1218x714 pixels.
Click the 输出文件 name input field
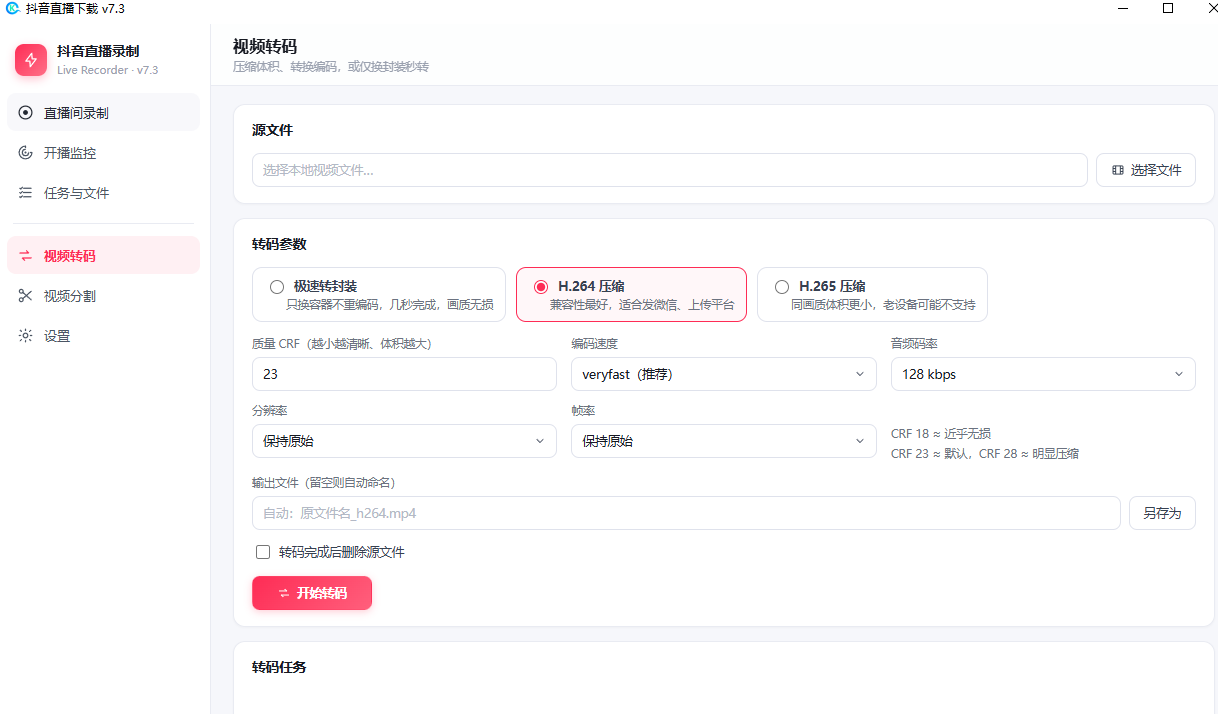pos(686,513)
